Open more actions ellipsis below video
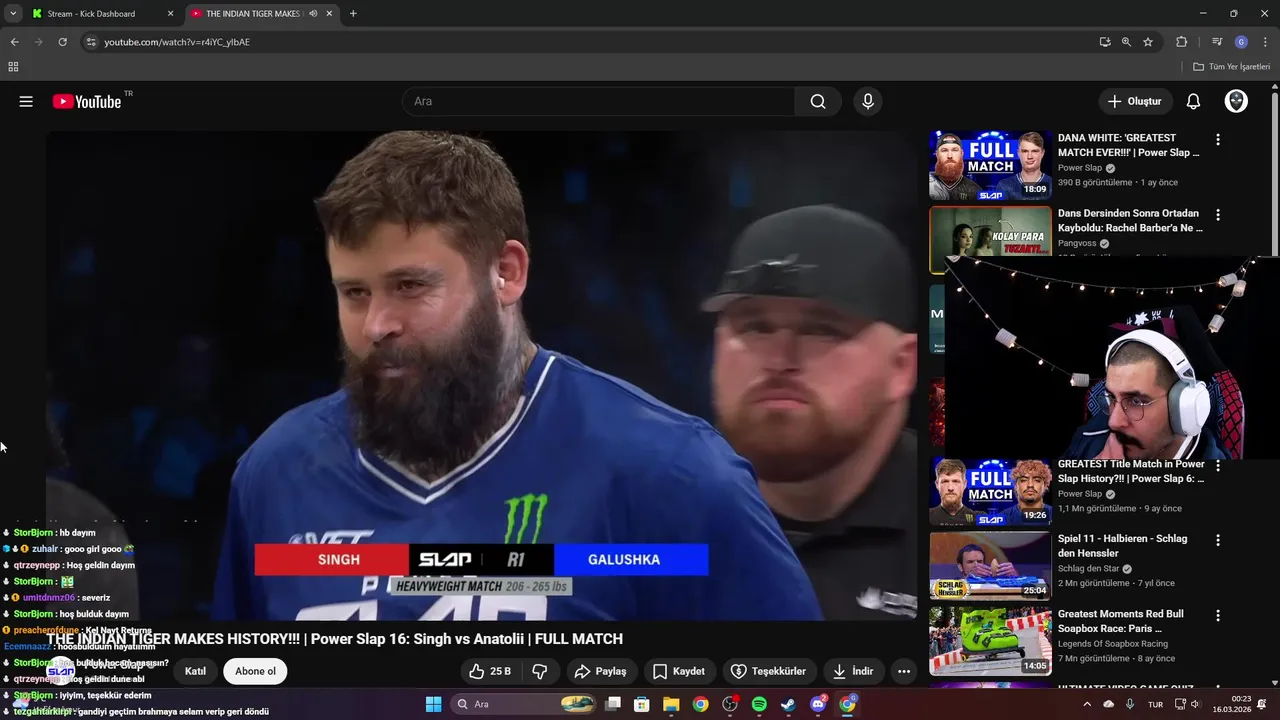The image size is (1280, 720). 904,671
